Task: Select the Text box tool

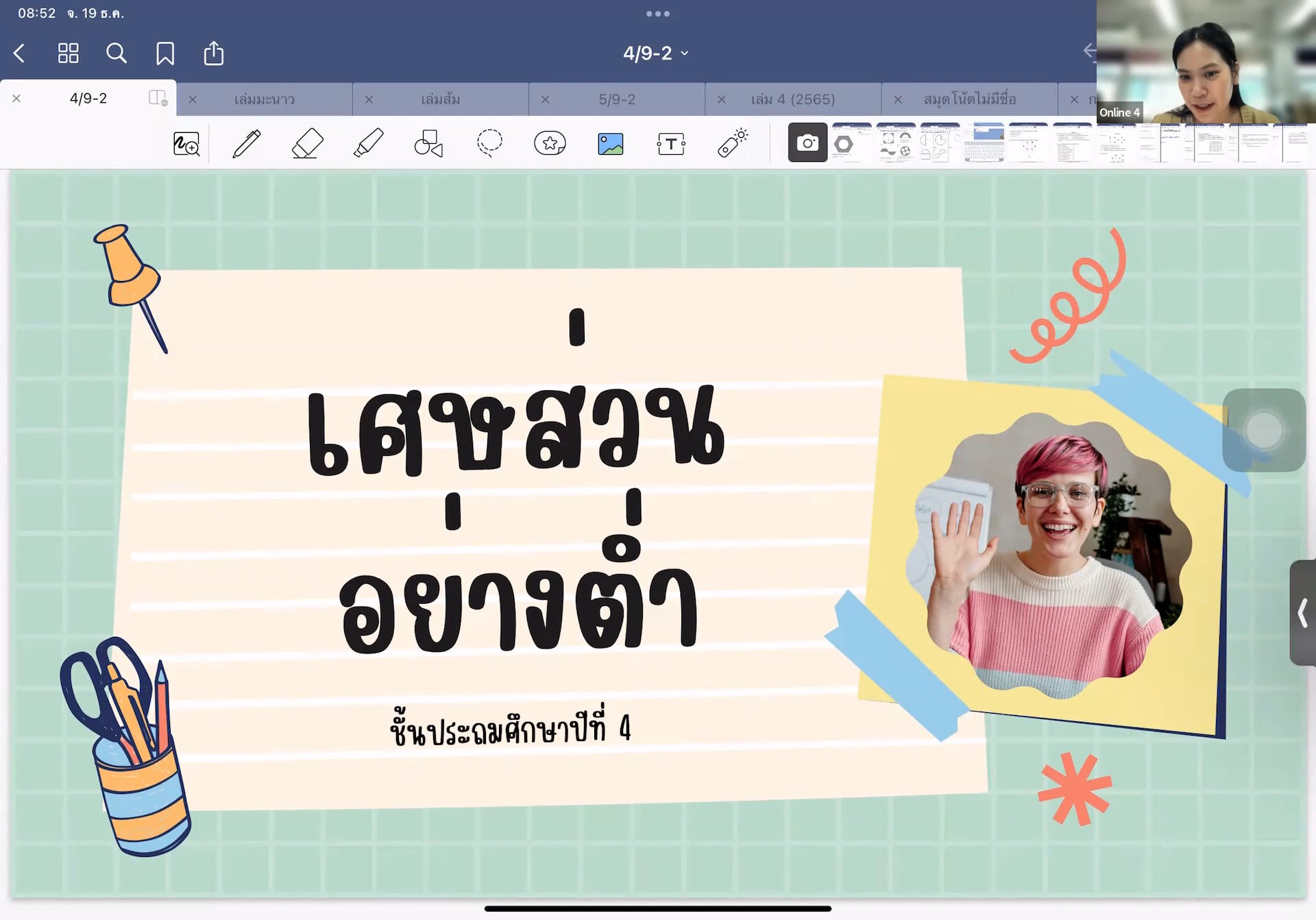Action: 670,144
